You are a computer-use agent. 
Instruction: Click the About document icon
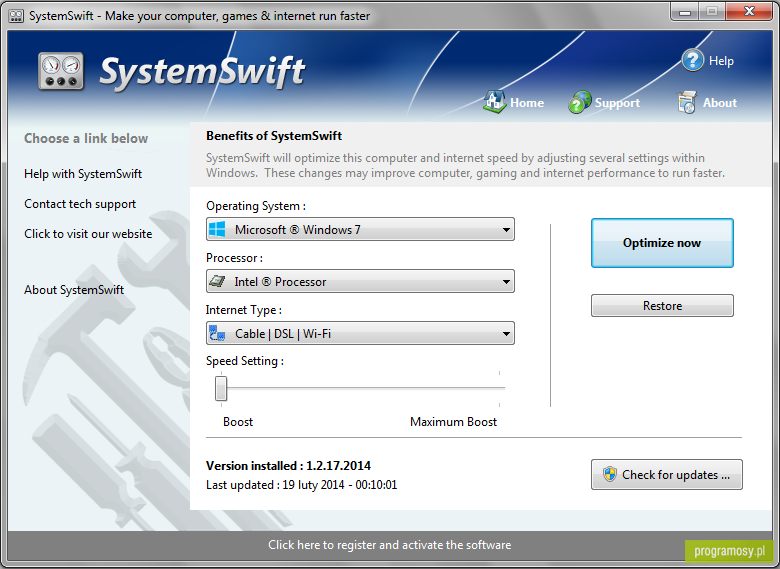click(x=686, y=102)
